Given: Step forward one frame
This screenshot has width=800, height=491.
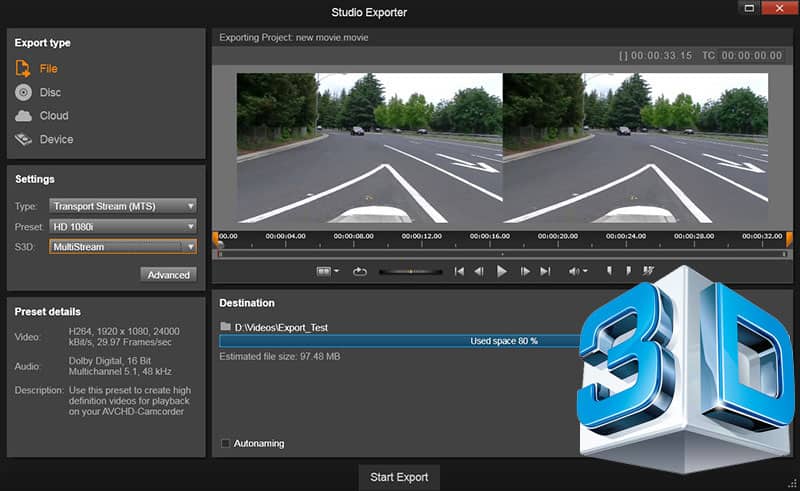Looking at the screenshot, I should 525,271.
